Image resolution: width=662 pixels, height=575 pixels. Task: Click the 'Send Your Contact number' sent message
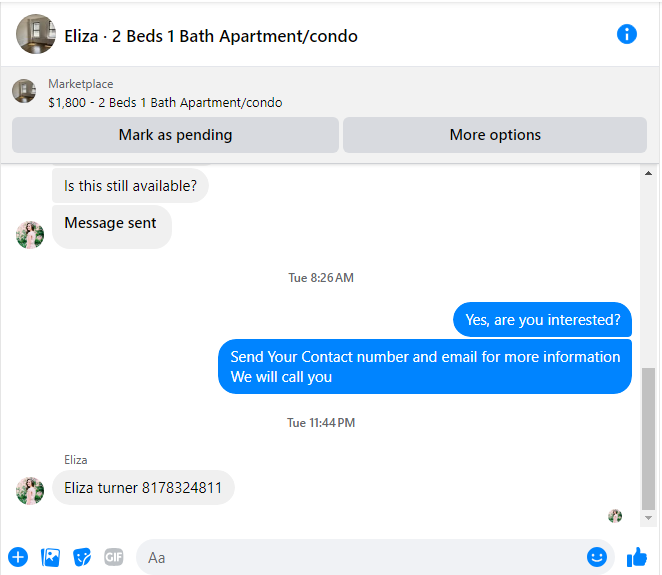tap(425, 366)
